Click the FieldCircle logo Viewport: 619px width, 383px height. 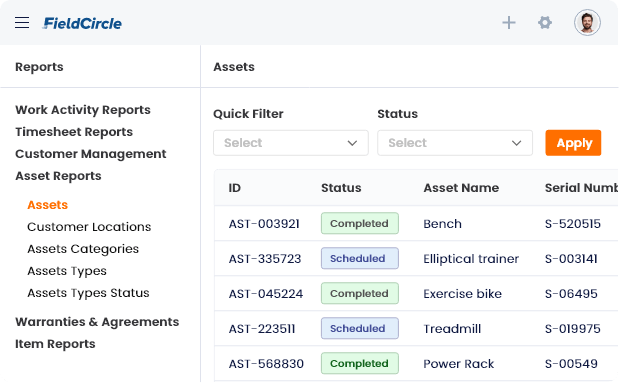click(82, 23)
